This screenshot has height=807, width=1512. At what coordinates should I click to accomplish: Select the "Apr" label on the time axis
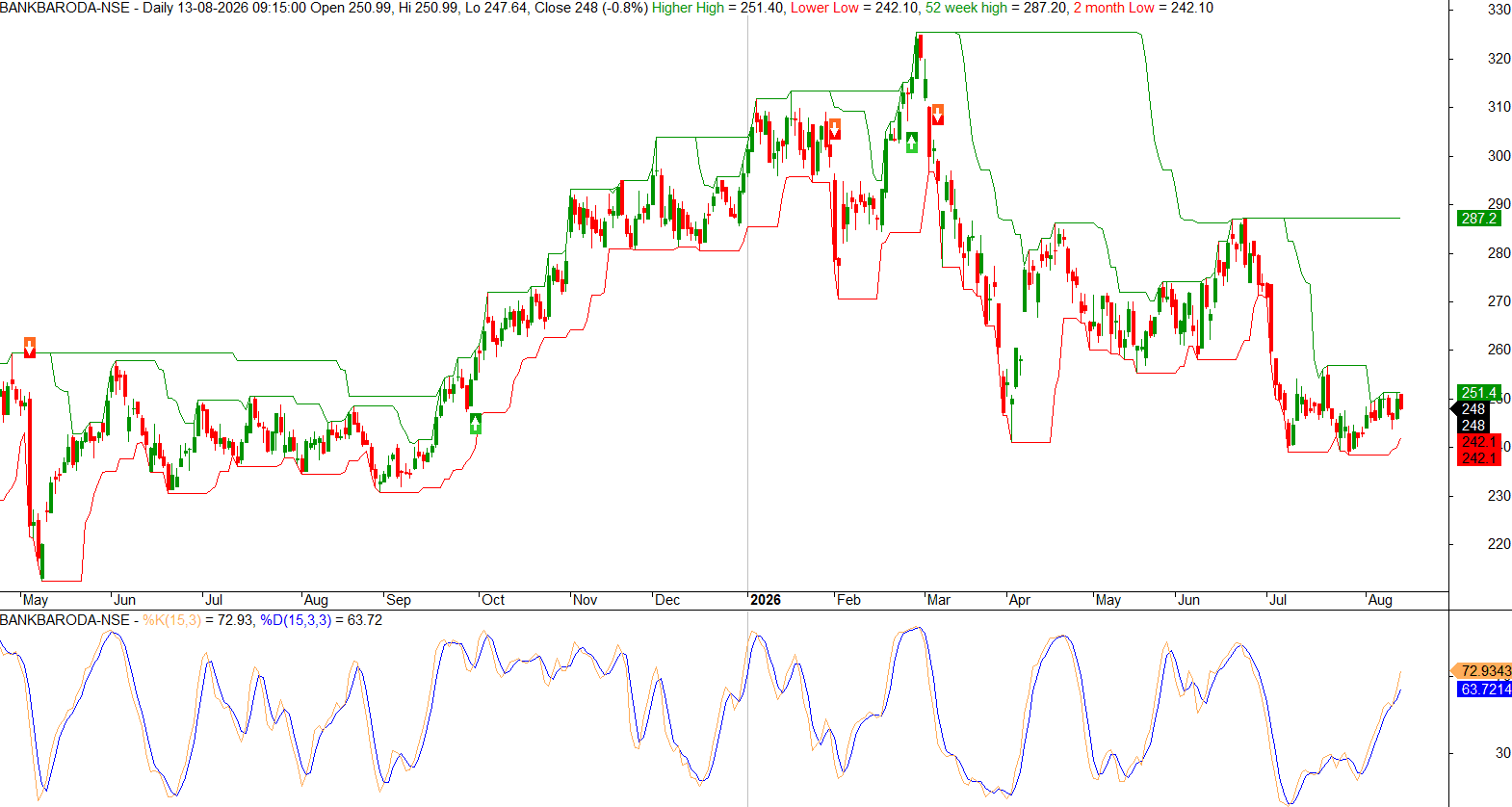1020,600
